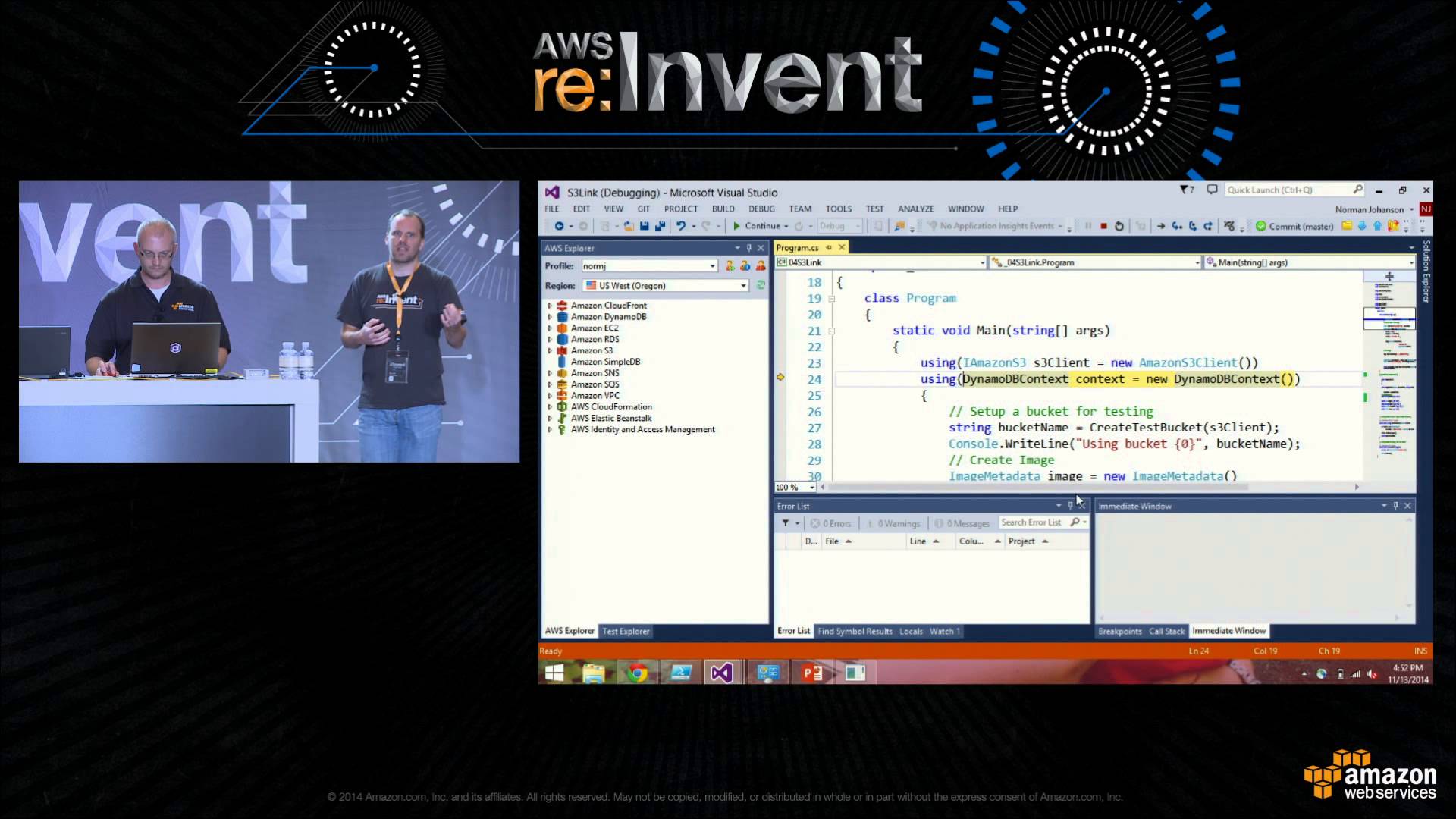Click the Commit (master) button

(1294, 226)
